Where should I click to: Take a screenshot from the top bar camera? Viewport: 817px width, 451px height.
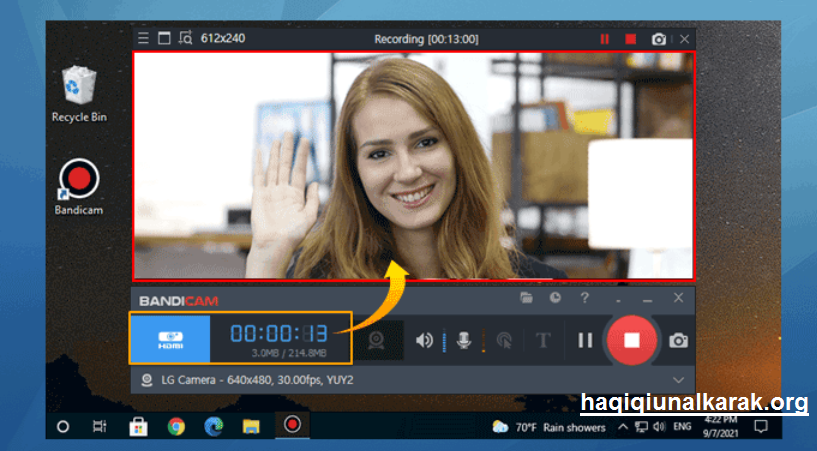tap(659, 39)
